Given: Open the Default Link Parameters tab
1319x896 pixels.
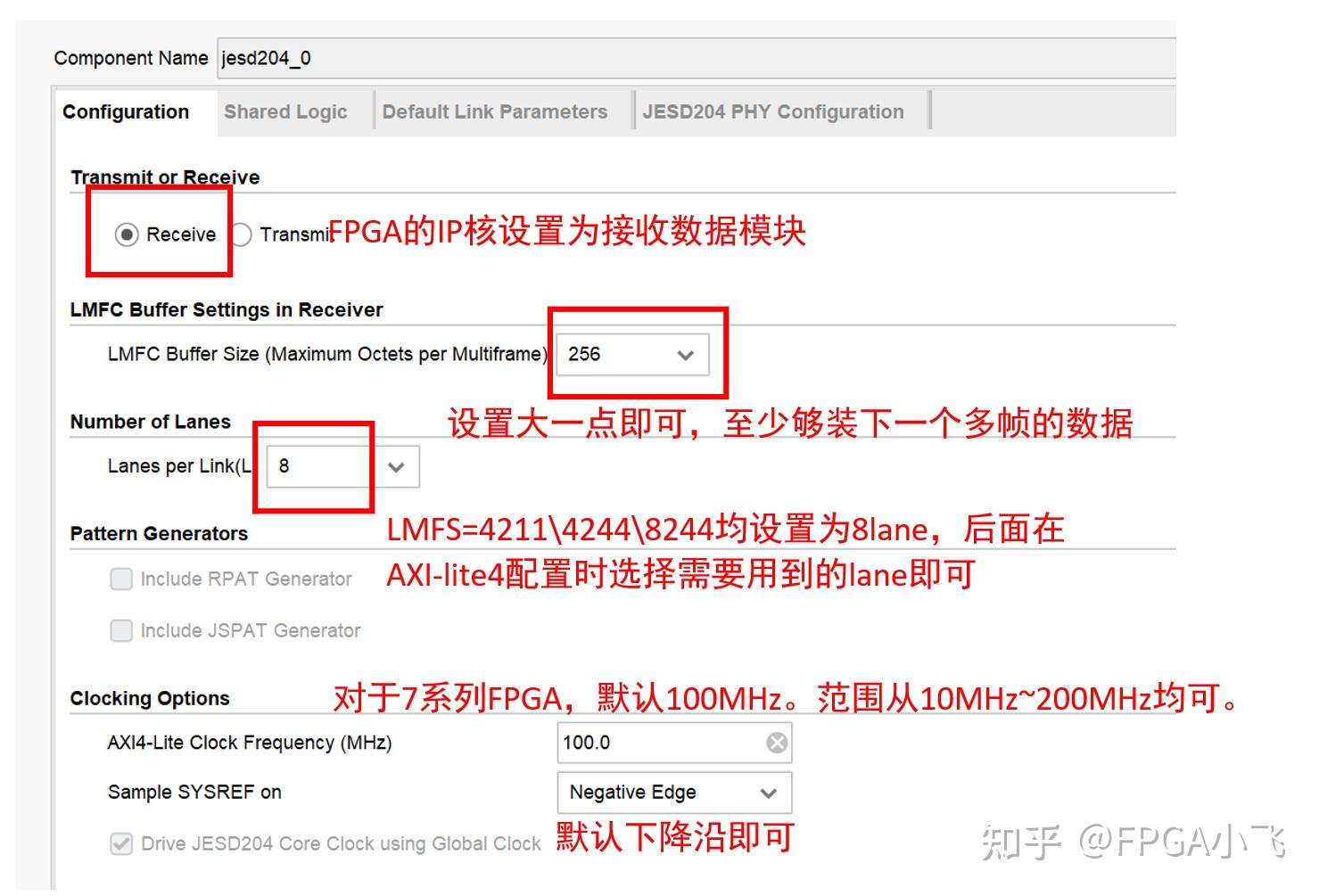Looking at the screenshot, I should 495,111.
